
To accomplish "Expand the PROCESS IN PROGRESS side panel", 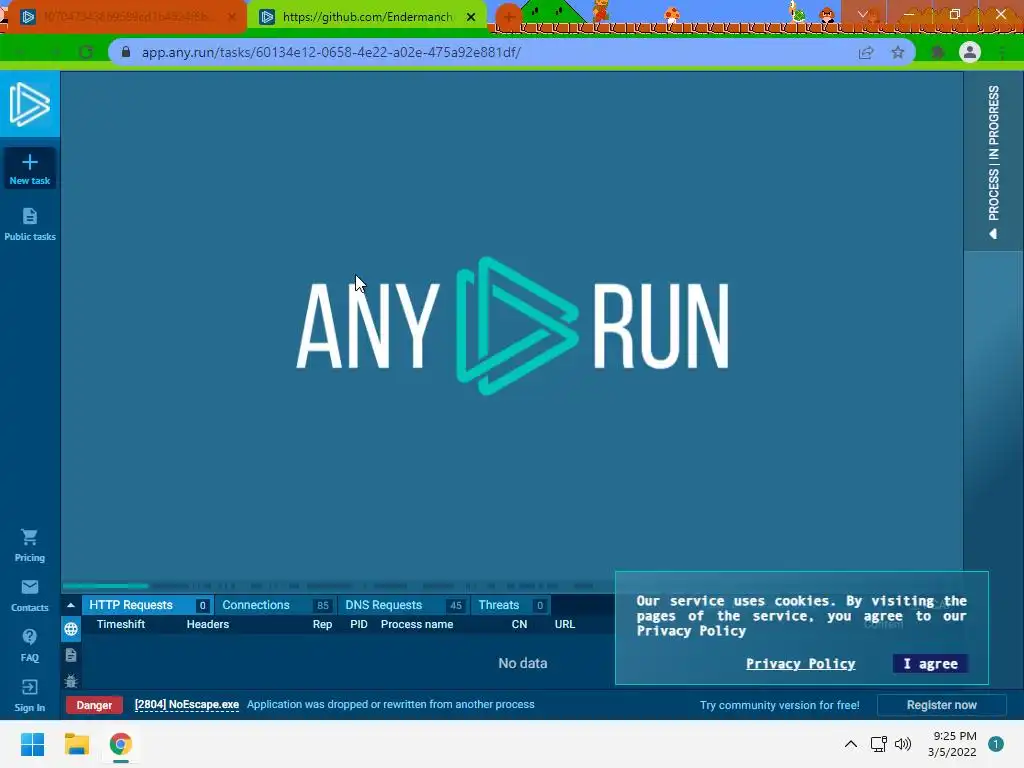I will point(993,161).
